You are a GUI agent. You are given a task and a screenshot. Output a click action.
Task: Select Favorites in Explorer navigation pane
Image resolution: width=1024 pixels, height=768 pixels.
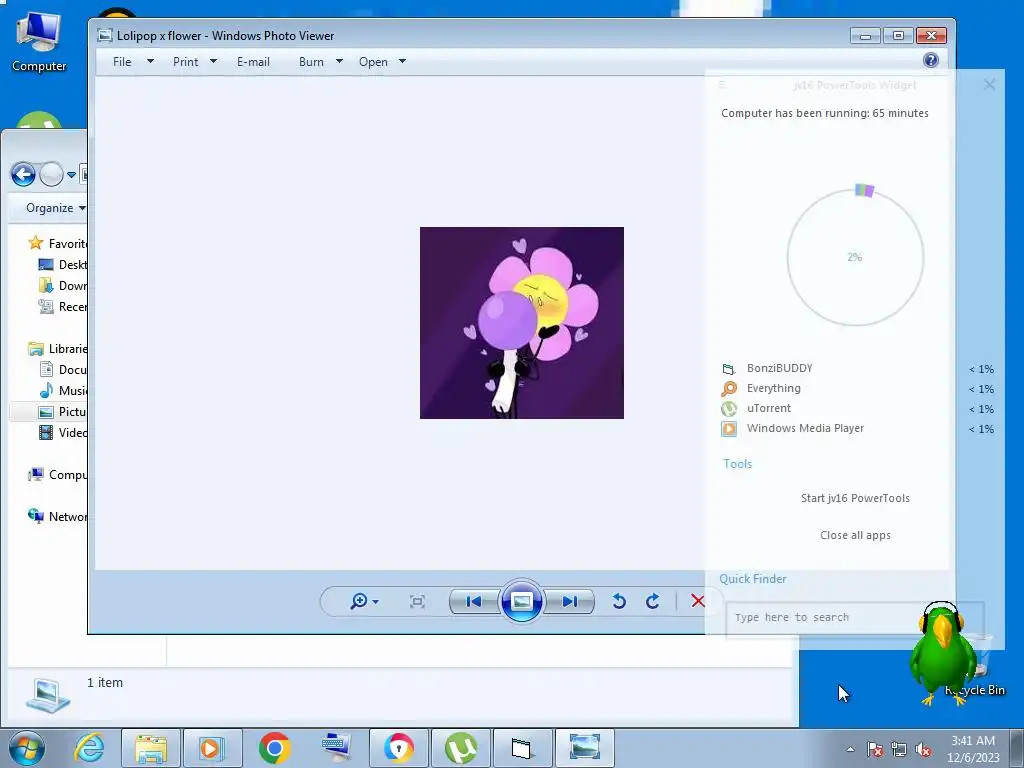pyautogui.click(x=57, y=244)
